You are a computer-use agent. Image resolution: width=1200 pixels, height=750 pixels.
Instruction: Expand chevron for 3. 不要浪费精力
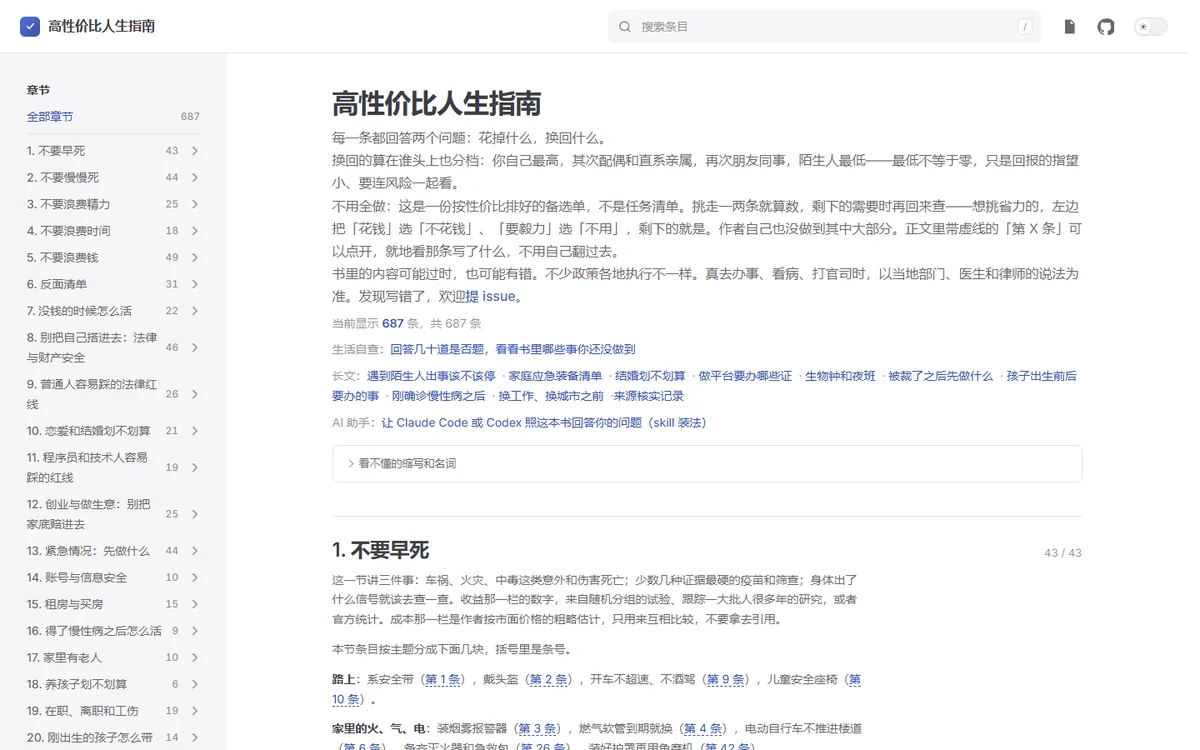tap(194, 204)
